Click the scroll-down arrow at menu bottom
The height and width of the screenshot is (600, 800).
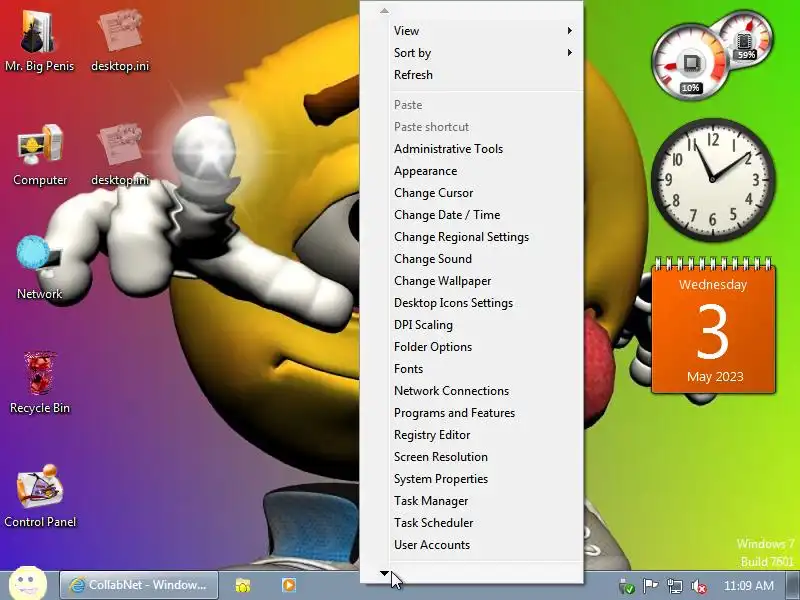point(384,573)
